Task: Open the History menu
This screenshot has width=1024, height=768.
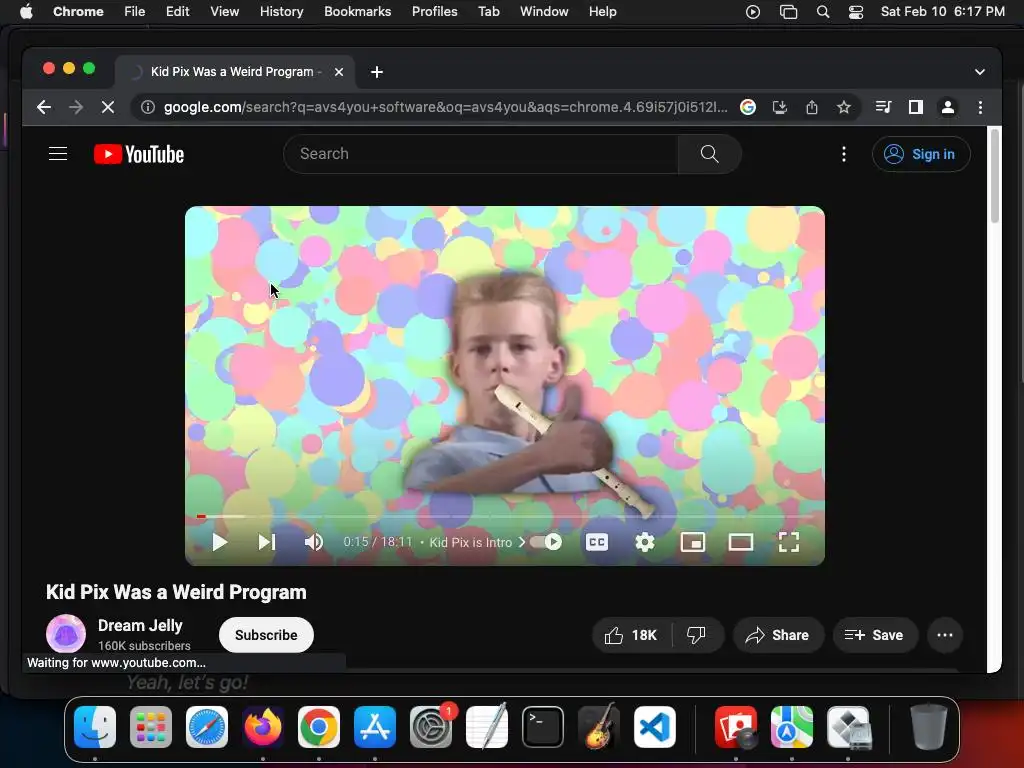Action: (x=281, y=12)
